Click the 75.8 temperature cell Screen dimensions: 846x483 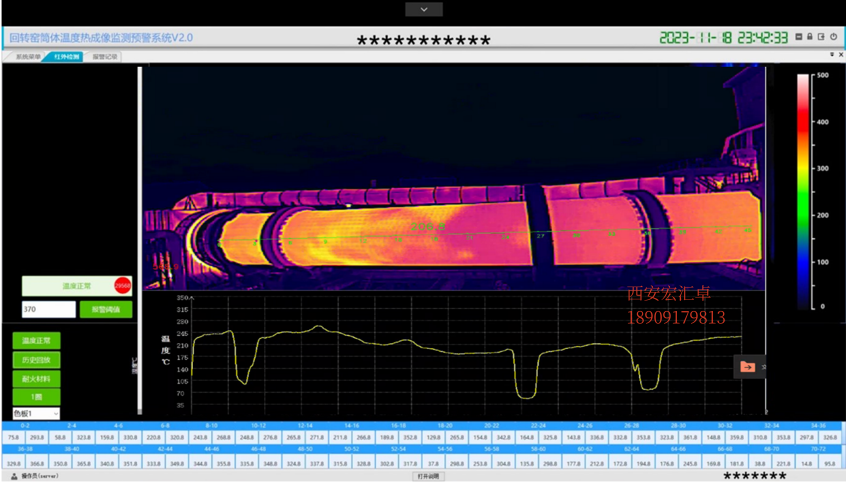tap(13, 438)
